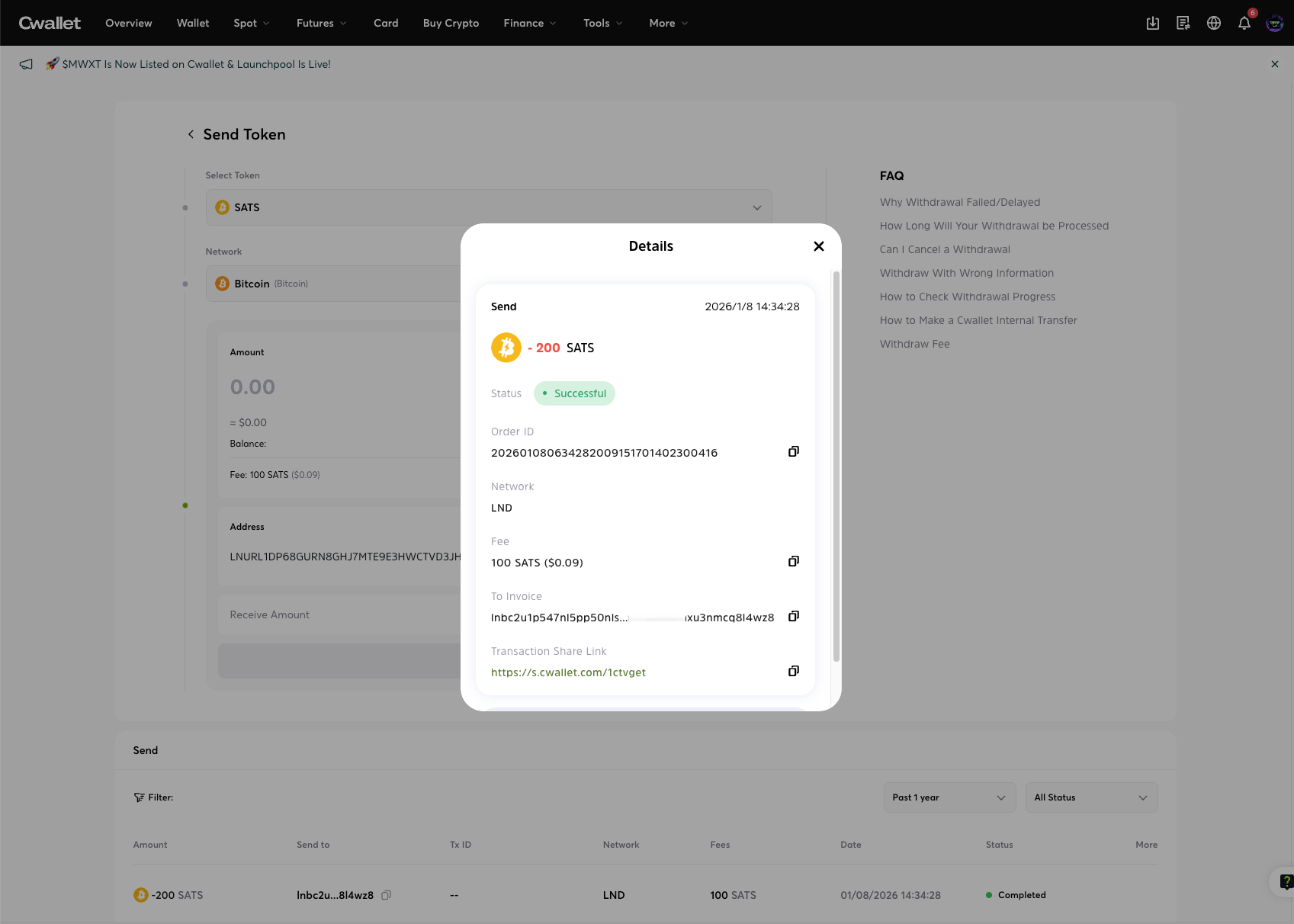Image resolution: width=1294 pixels, height=924 pixels.
Task: Click the download app icon
Action: click(x=1152, y=24)
